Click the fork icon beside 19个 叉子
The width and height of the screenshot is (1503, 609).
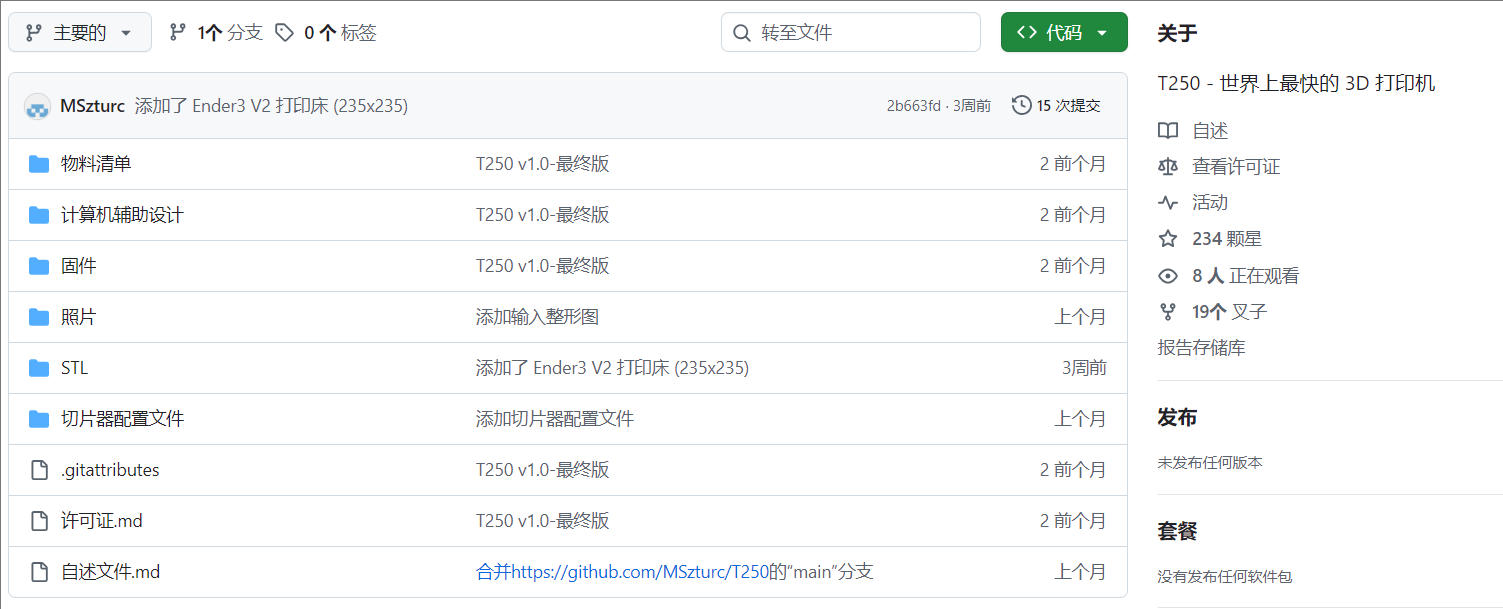coord(1167,312)
